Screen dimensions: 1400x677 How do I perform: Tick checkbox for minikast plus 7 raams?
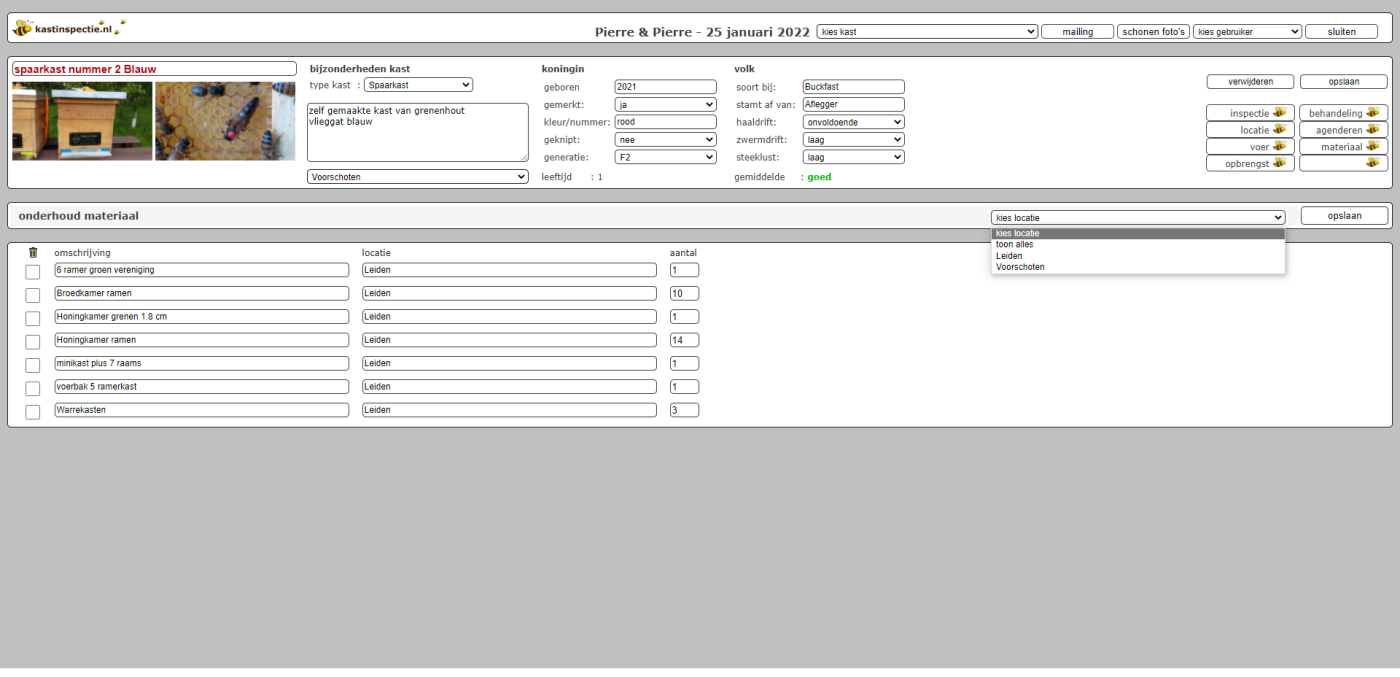click(33, 365)
